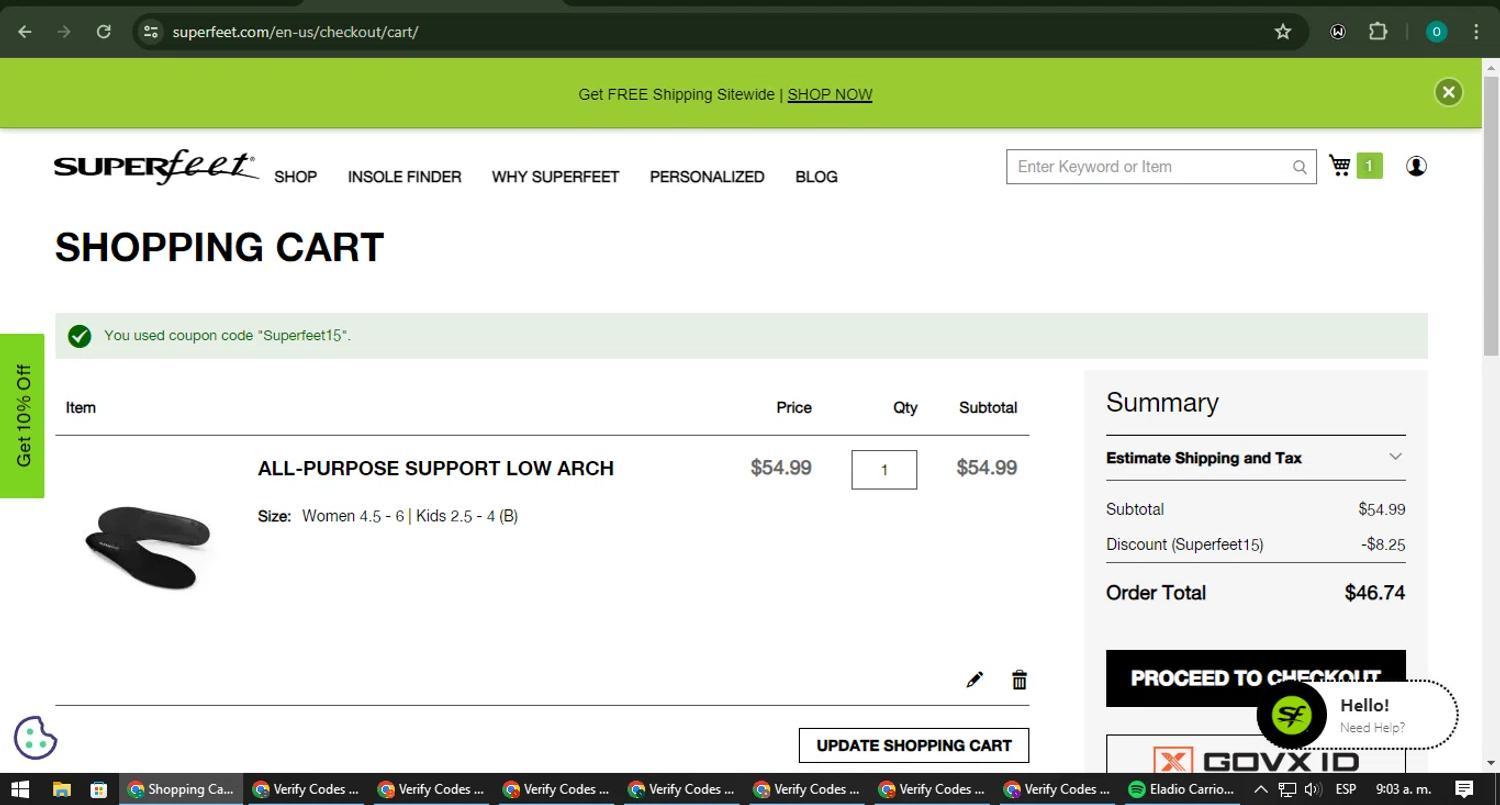Click Update Shopping Cart
This screenshot has height=805, width=1500.
coord(914,745)
